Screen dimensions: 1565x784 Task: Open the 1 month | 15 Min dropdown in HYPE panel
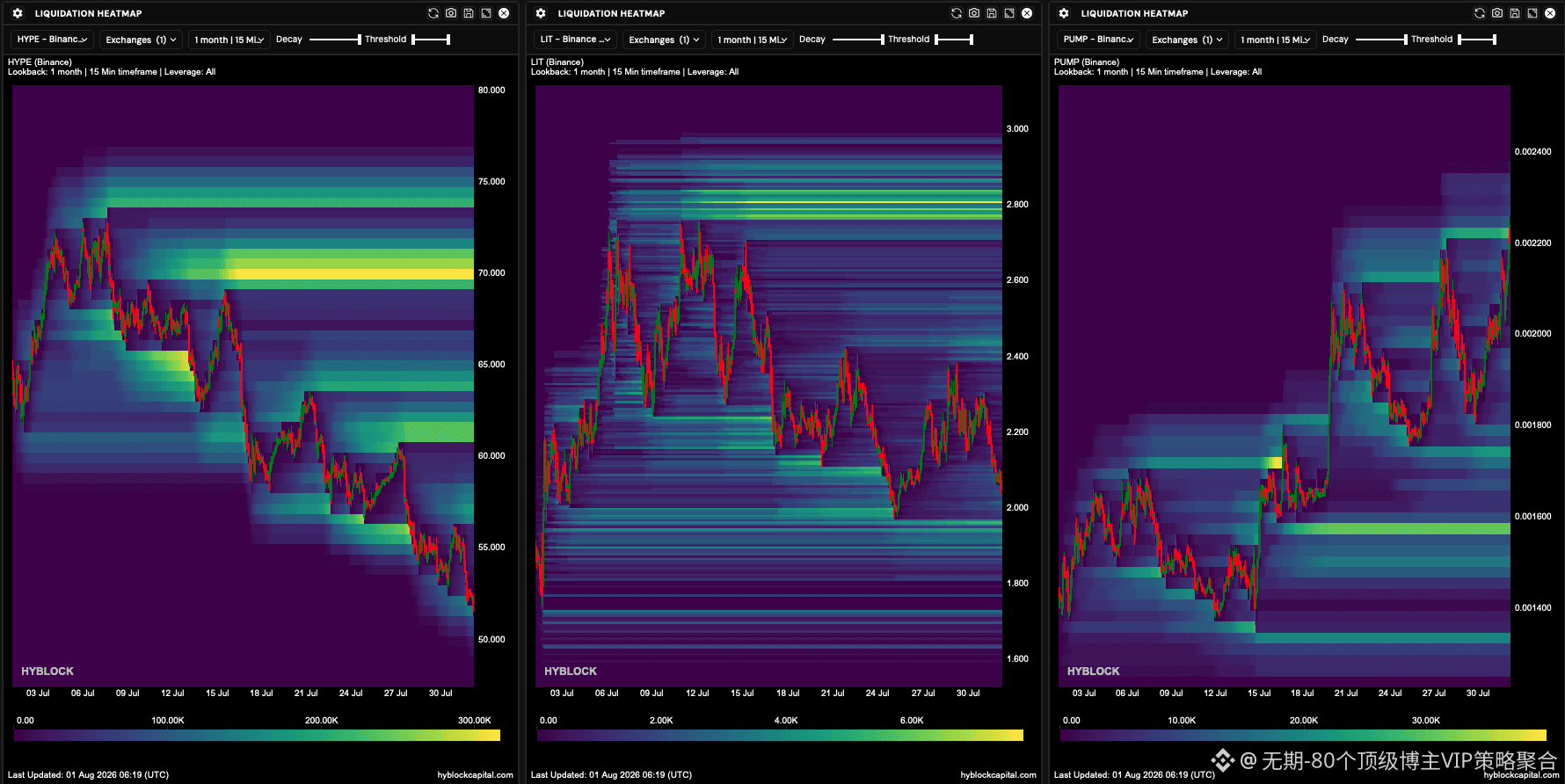(229, 40)
